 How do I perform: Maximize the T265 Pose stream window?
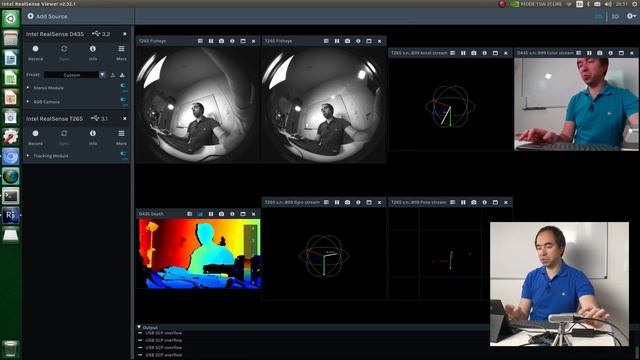click(x=495, y=202)
